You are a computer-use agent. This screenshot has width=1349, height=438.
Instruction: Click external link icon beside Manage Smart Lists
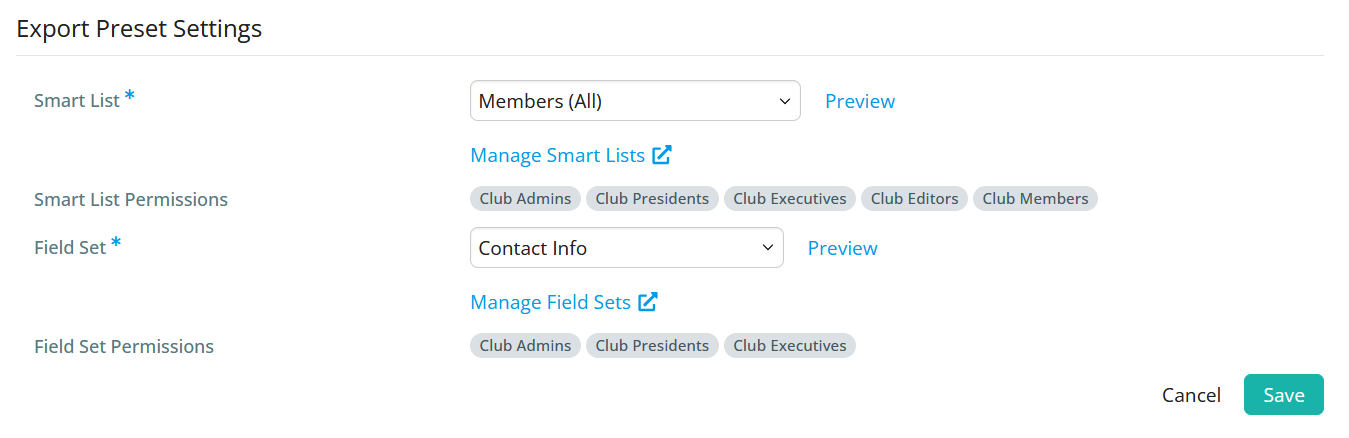(662, 155)
